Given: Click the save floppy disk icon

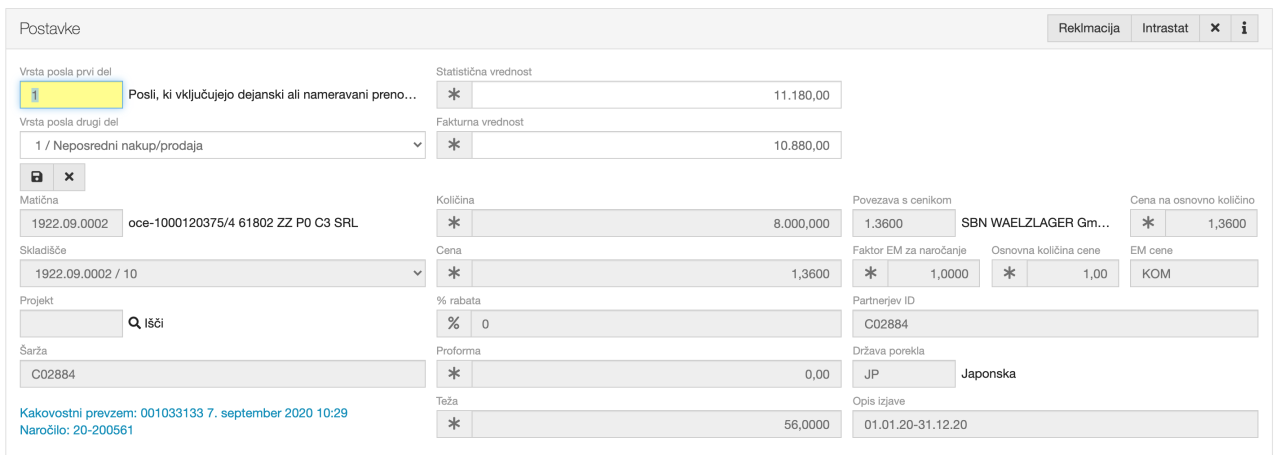Looking at the screenshot, I should click(x=37, y=177).
